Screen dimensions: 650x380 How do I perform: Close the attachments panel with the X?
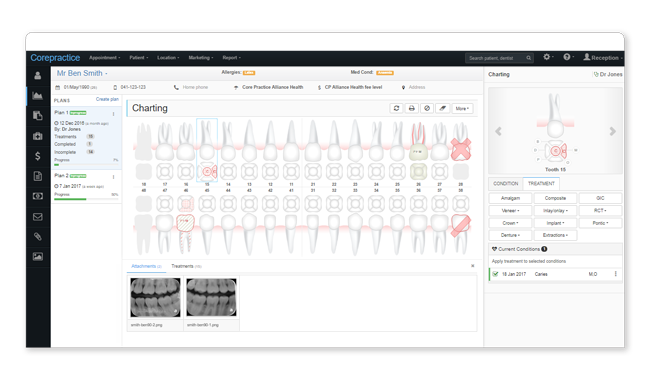pos(473,266)
